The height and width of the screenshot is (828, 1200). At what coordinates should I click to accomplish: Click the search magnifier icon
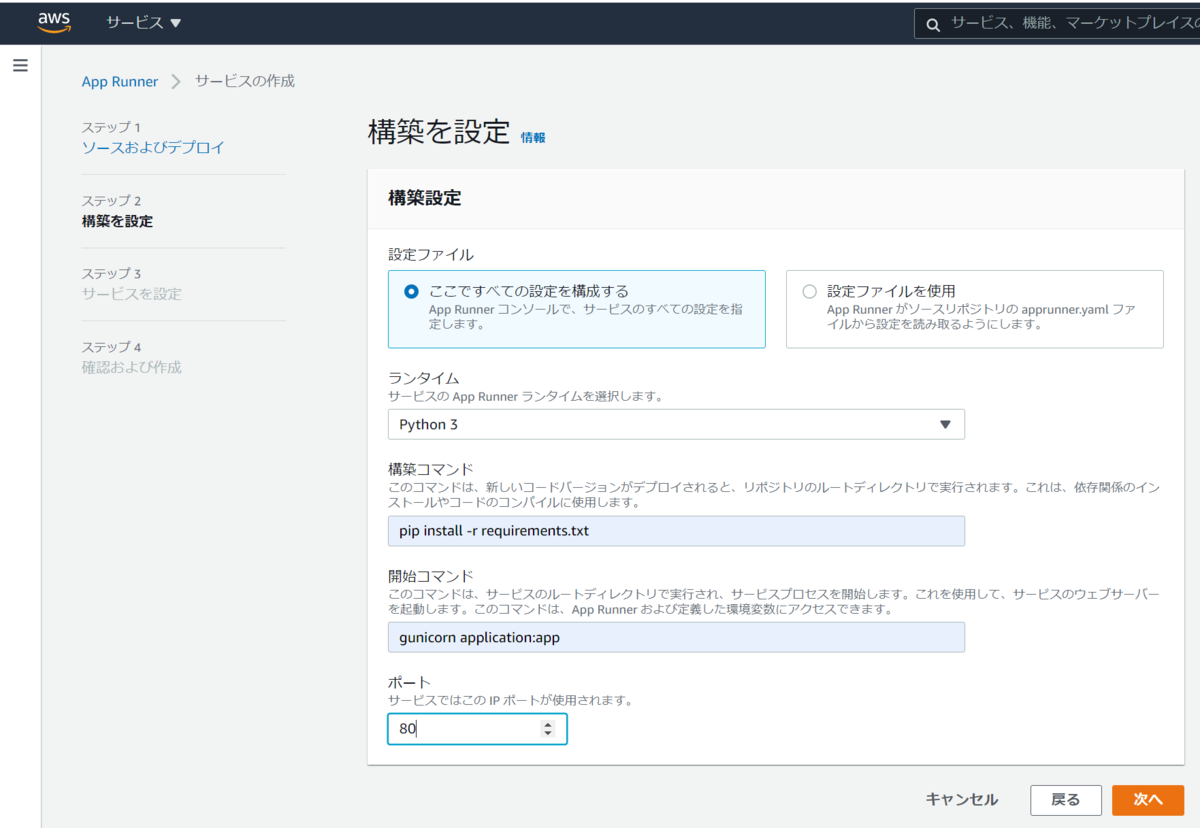click(x=933, y=22)
